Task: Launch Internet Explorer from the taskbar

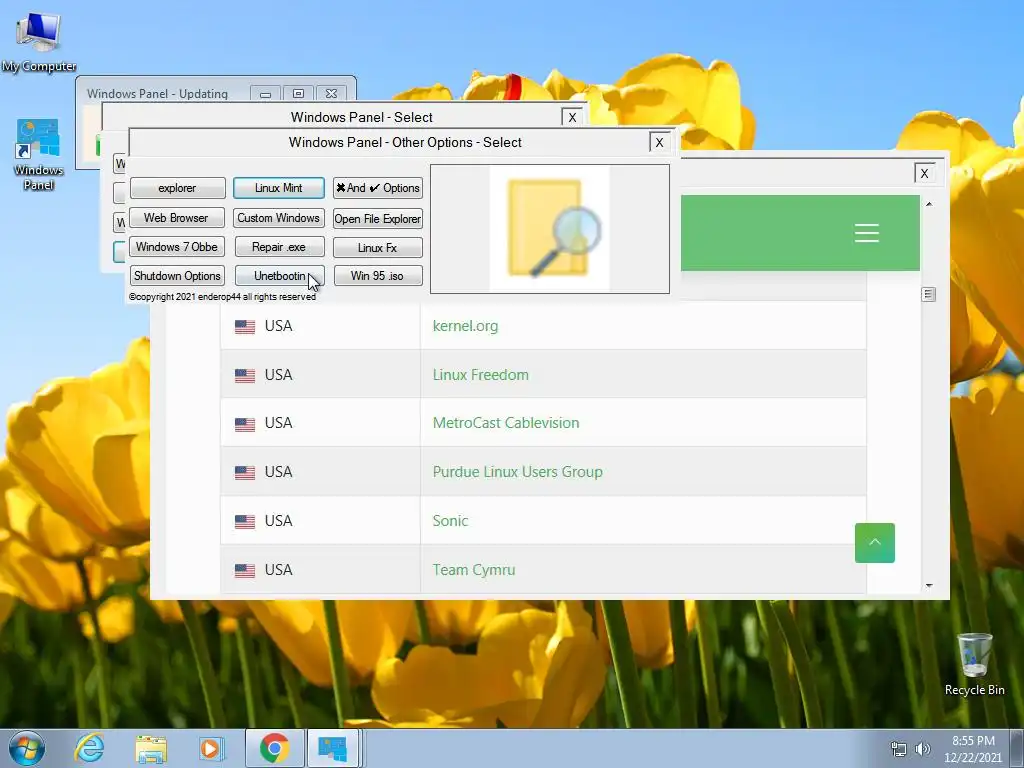Action: tap(89, 748)
